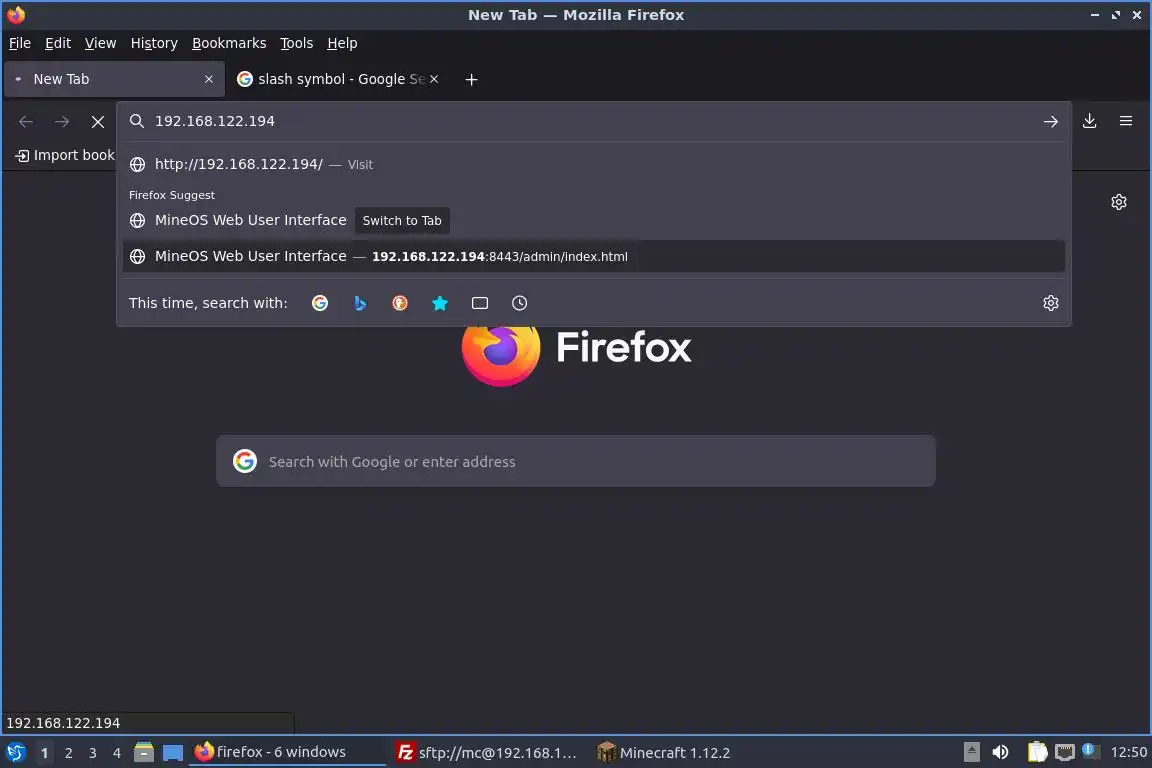Click show desktop icon in taskbar
1152x768 pixels.
point(173,753)
